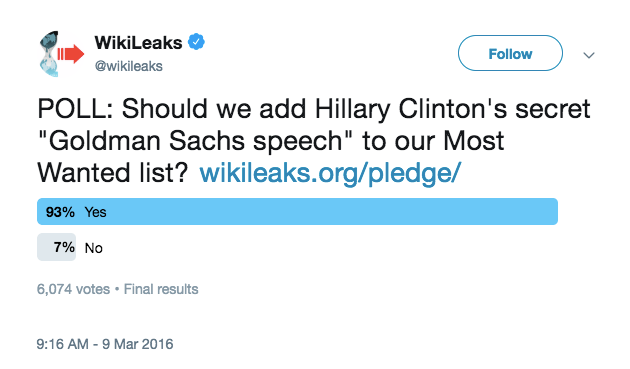Click the No option text
Image resolution: width=630 pixels, height=369 pixels.
(x=94, y=248)
